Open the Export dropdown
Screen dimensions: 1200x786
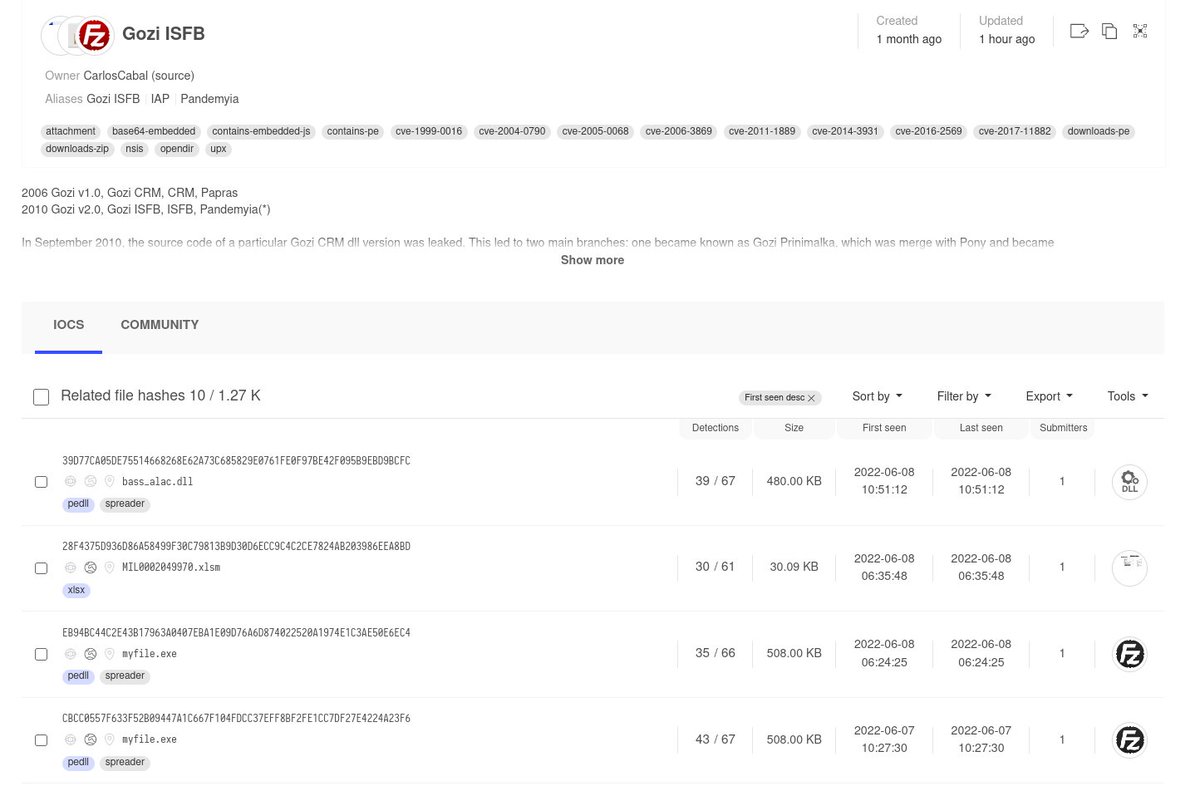(x=1049, y=396)
